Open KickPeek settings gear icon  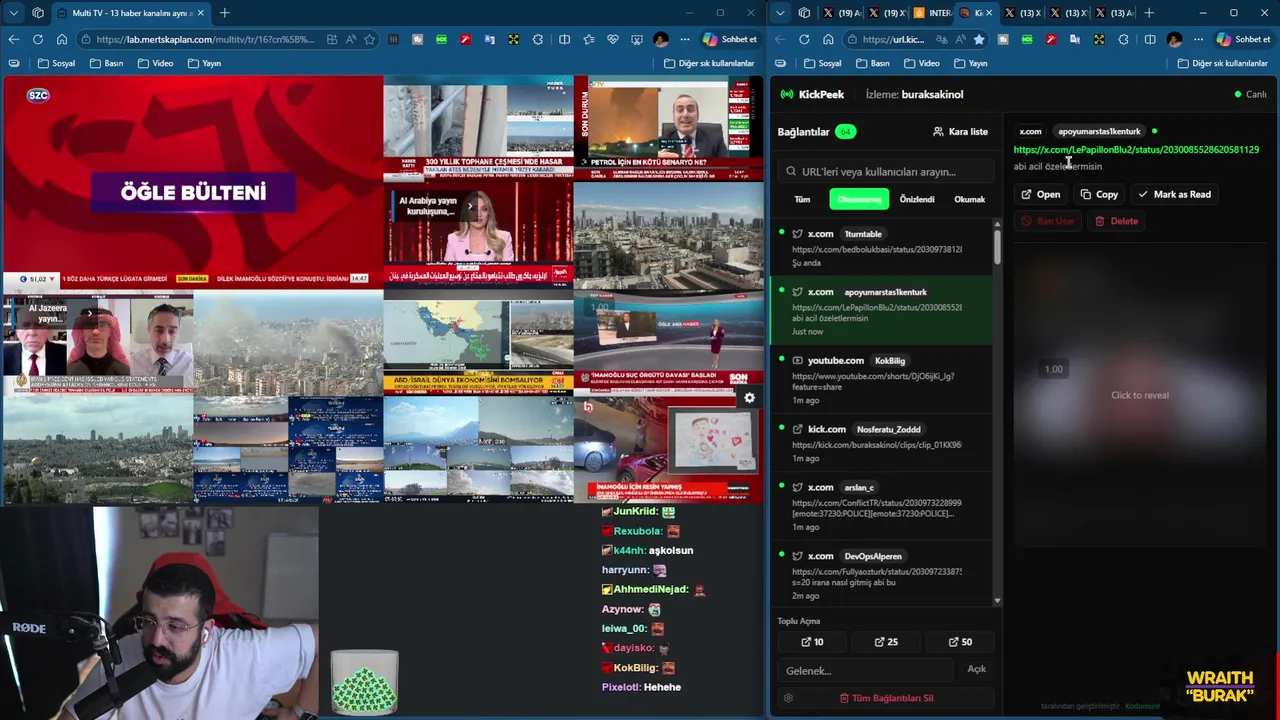click(x=788, y=698)
